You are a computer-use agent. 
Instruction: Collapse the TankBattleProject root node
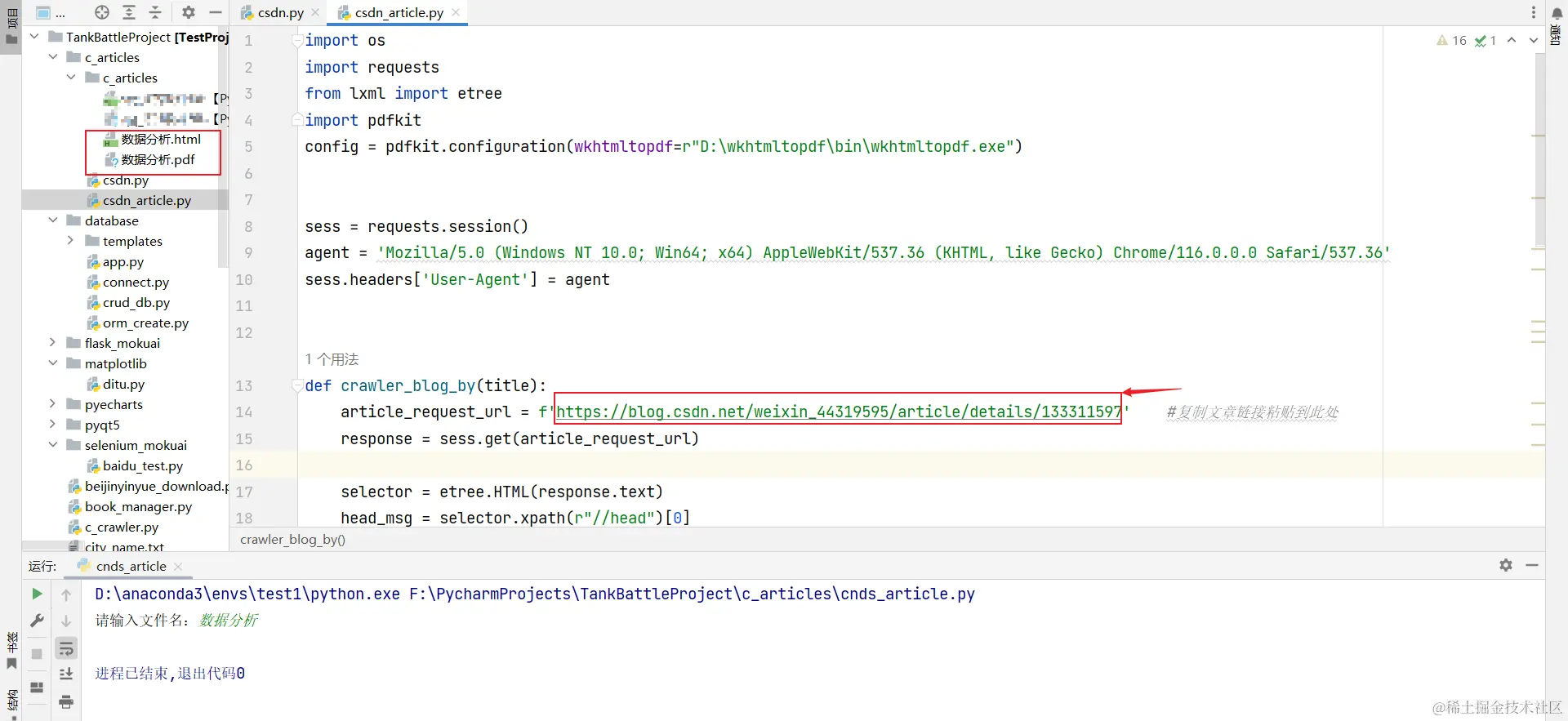[x=34, y=37]
